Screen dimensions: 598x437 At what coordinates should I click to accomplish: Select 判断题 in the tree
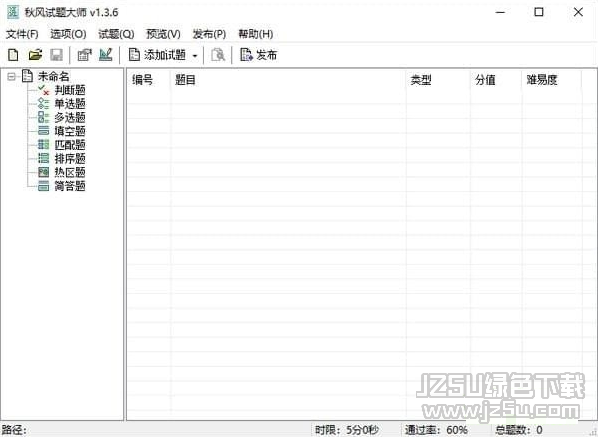pos(70,90)
